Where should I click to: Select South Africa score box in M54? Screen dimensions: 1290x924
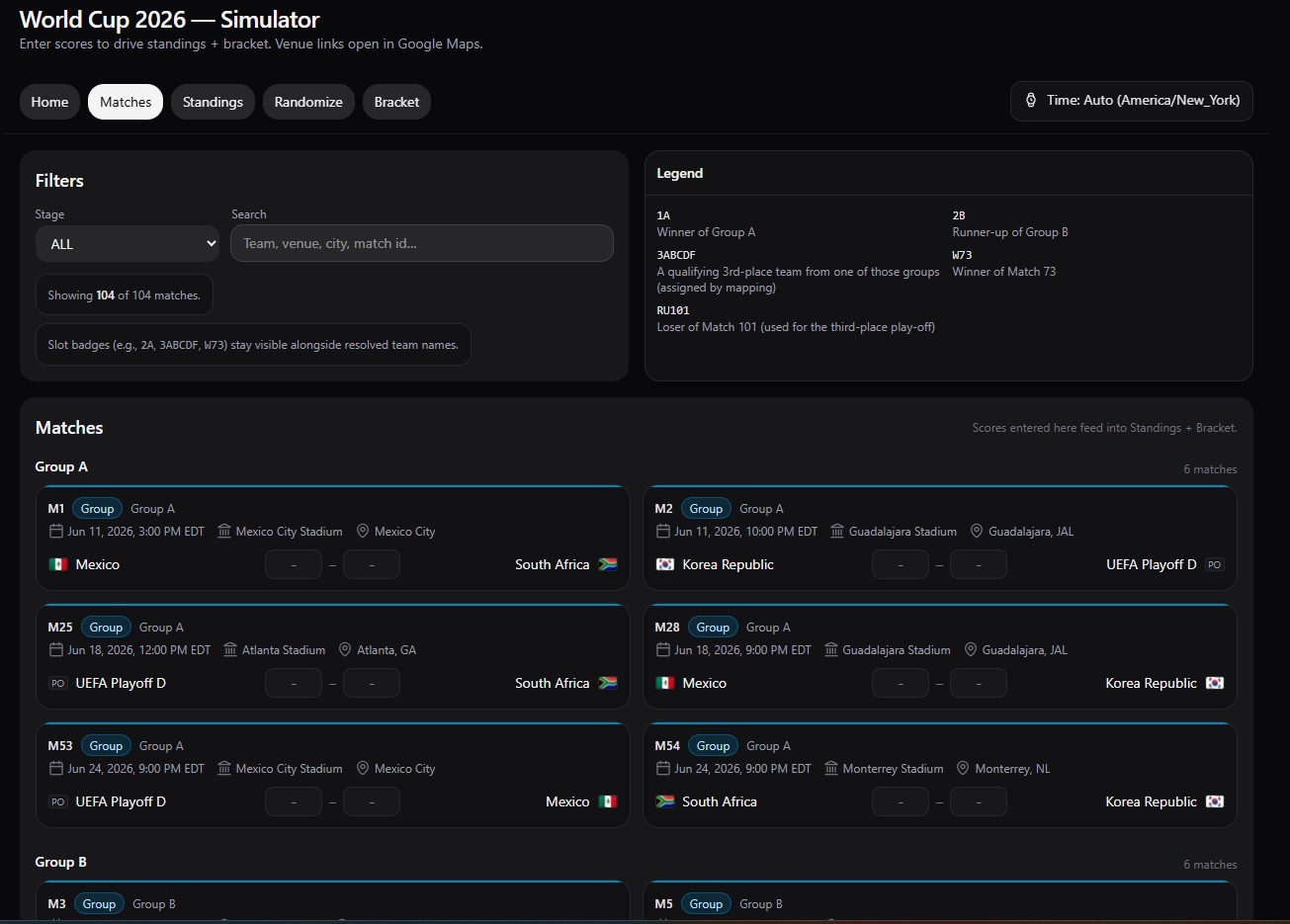coord(901,801)
